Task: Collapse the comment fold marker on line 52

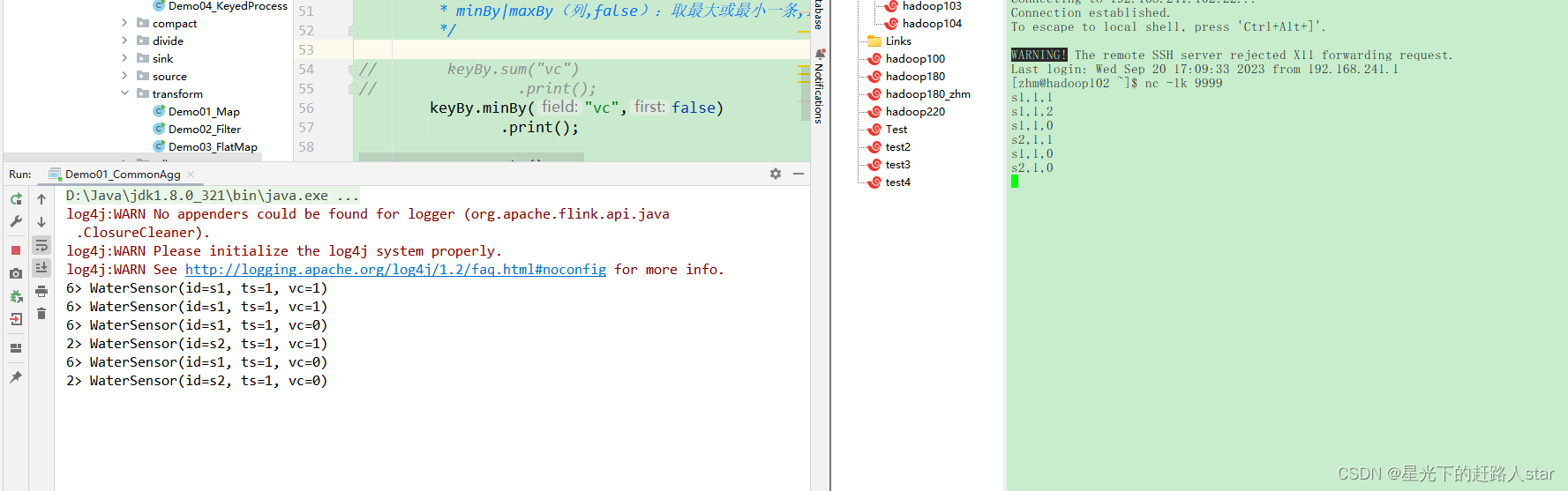Action: coord(353,30)
